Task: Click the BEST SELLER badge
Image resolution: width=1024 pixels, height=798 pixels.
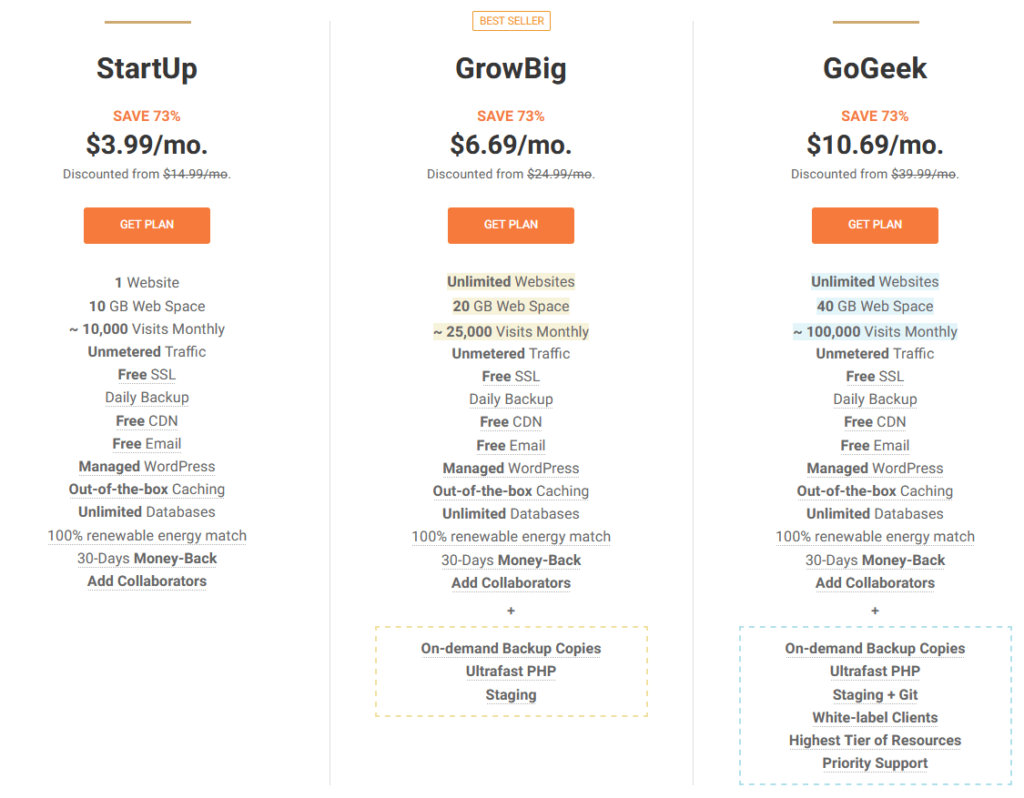Action: (511, 21)
